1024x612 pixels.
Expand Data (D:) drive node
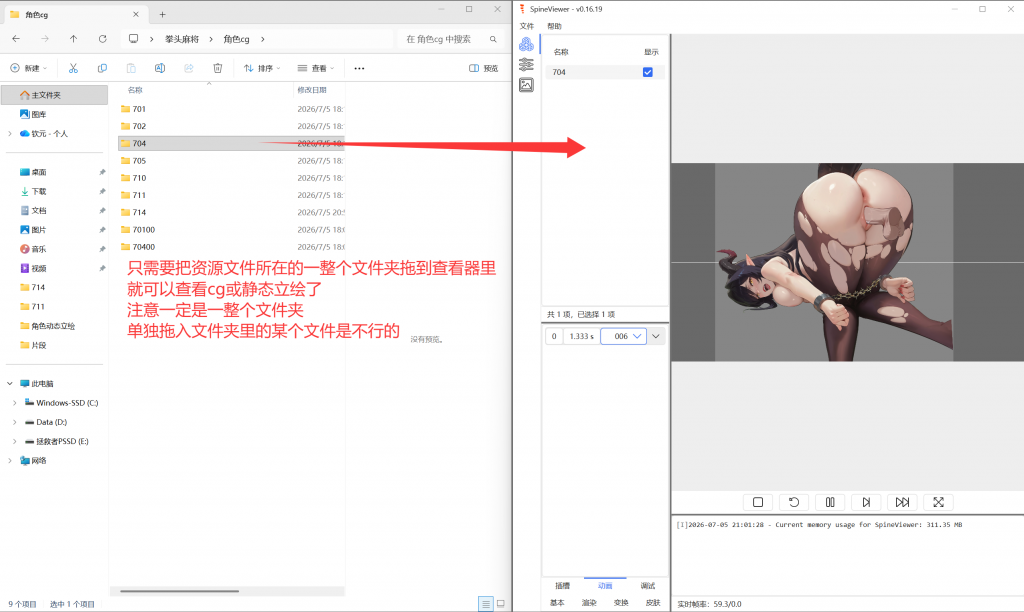[x=15, y=422]
